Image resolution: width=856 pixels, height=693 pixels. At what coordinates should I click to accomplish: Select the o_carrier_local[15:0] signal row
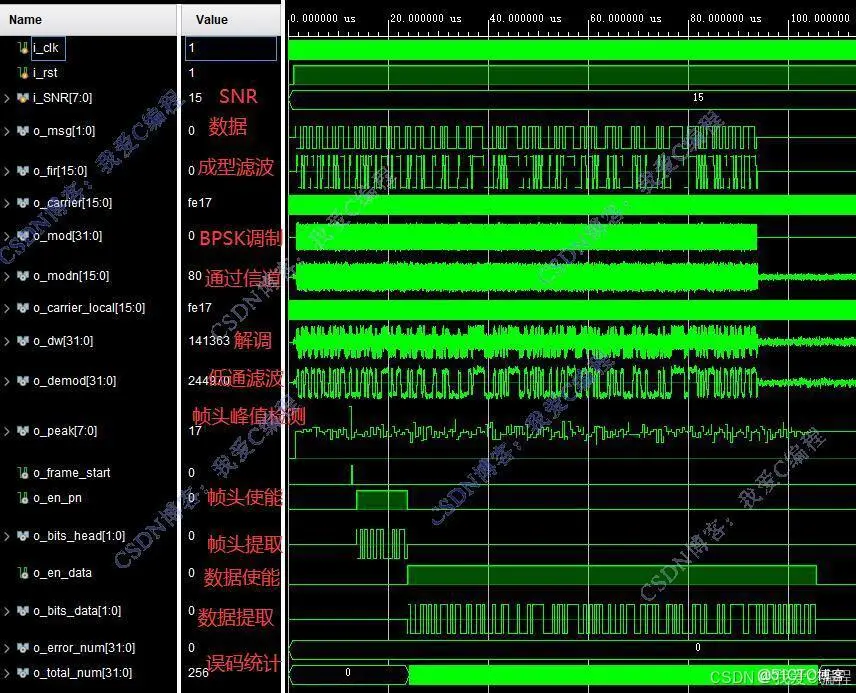pyautogui.click(x=141, y=308)
